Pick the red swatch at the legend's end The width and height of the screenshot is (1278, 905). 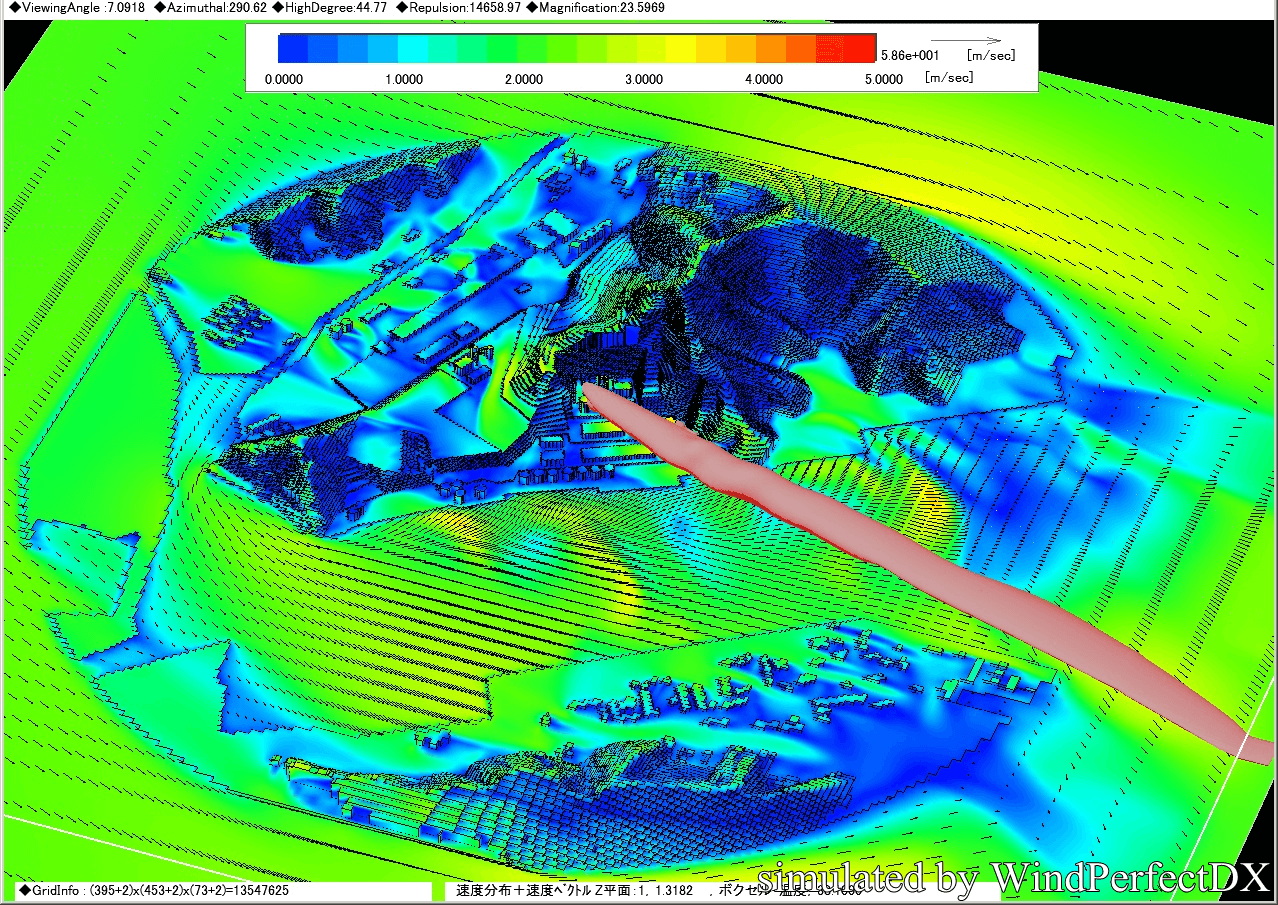[x=860, y=48]
